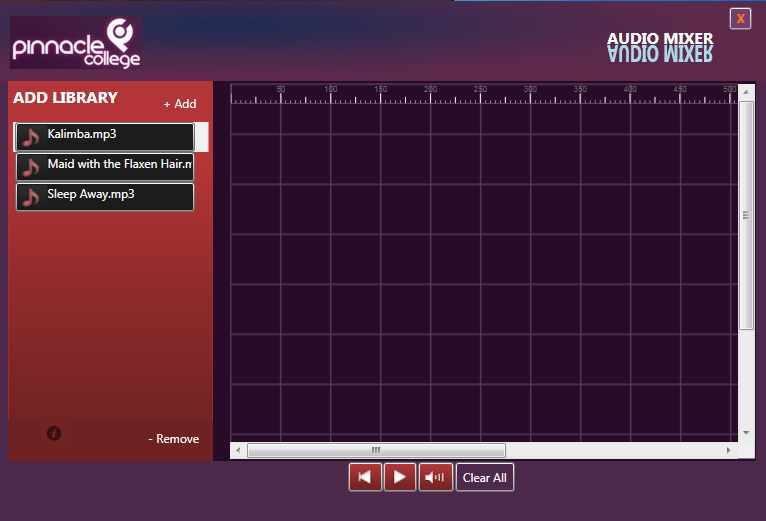Click the music note icon beside Sleep Away.mp3
766x521 pixels.
click(x=31, y=197)
